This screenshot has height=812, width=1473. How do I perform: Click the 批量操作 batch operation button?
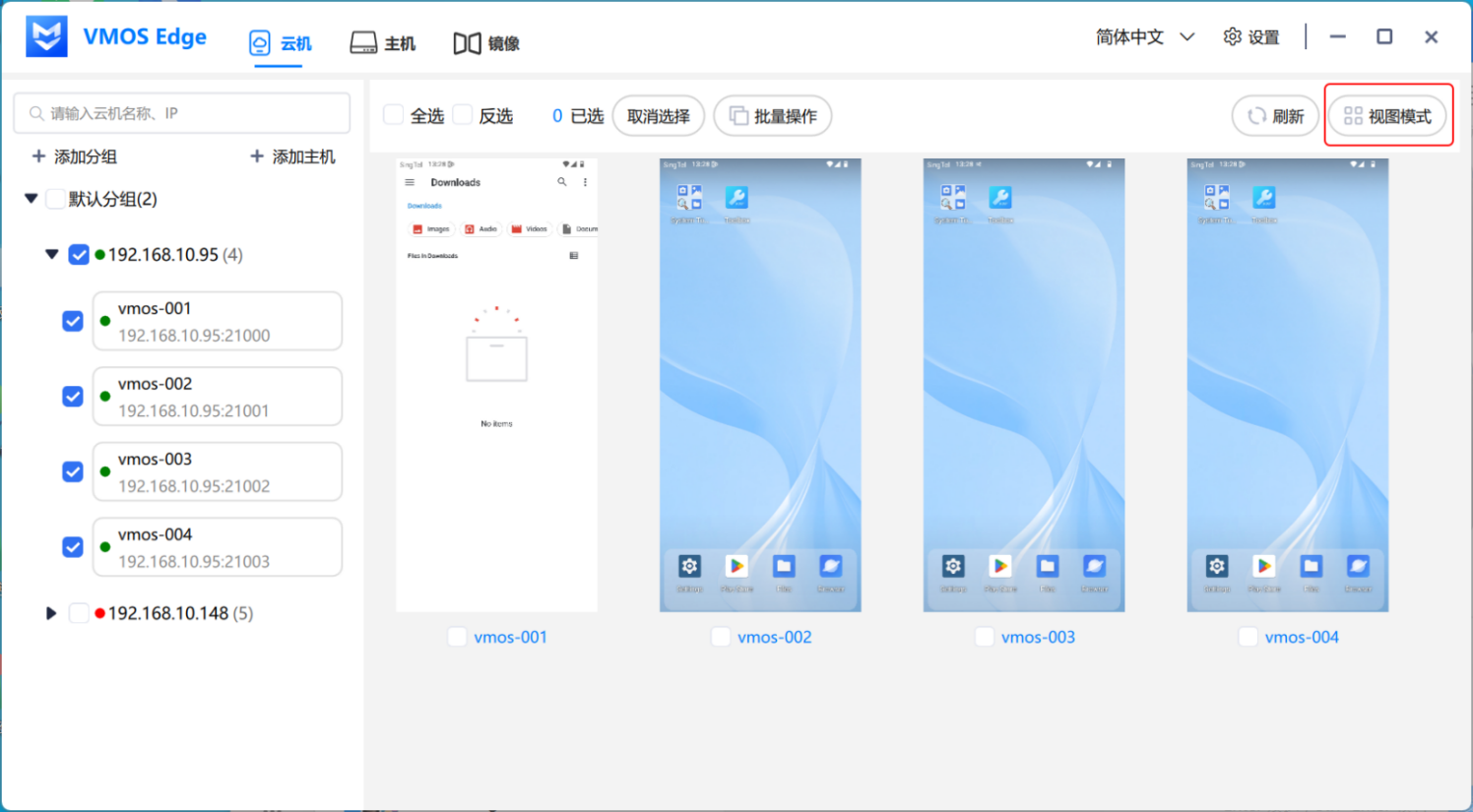point(772,116)
